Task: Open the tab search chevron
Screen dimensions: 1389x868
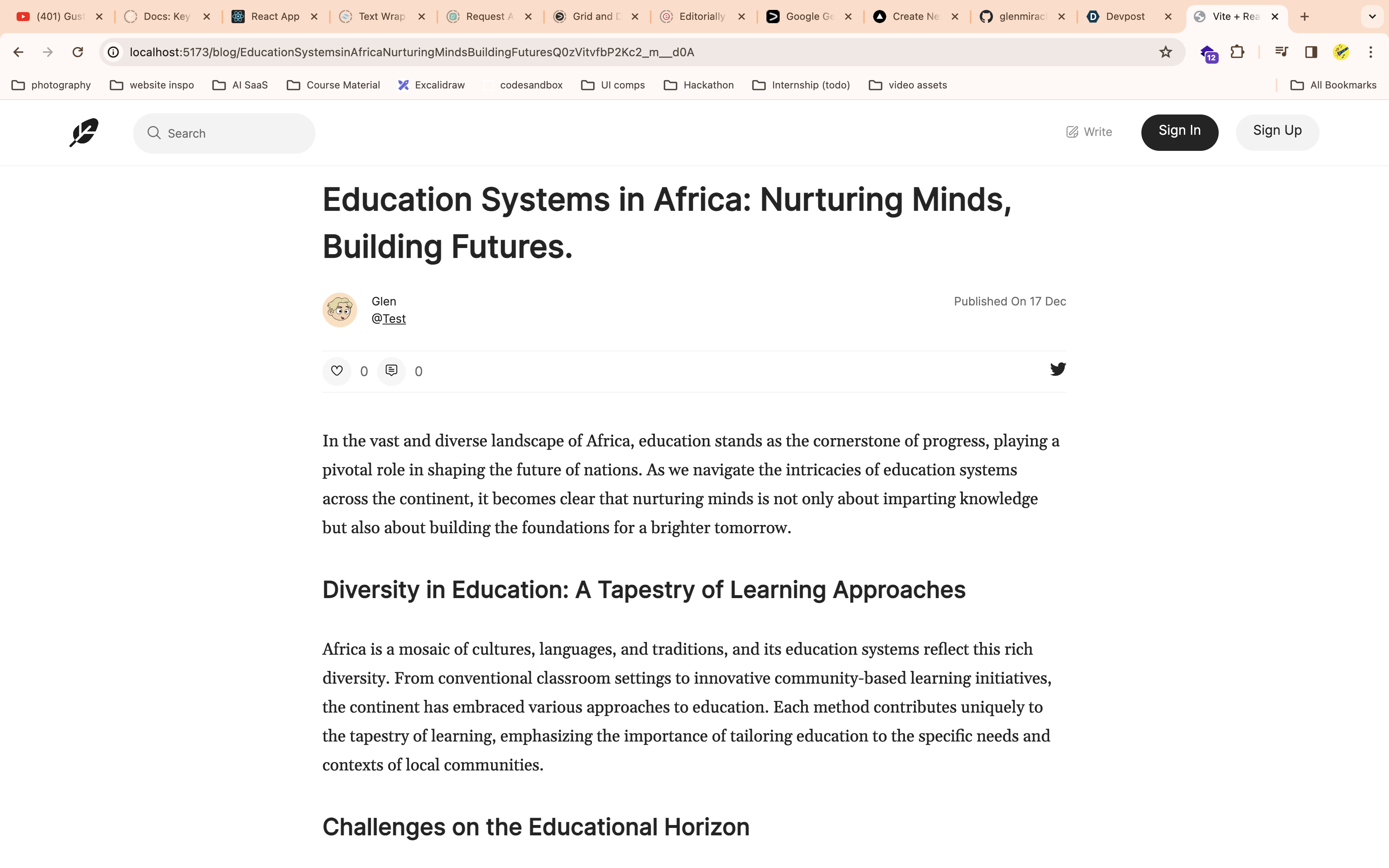Action: [x=1372, y=17]
